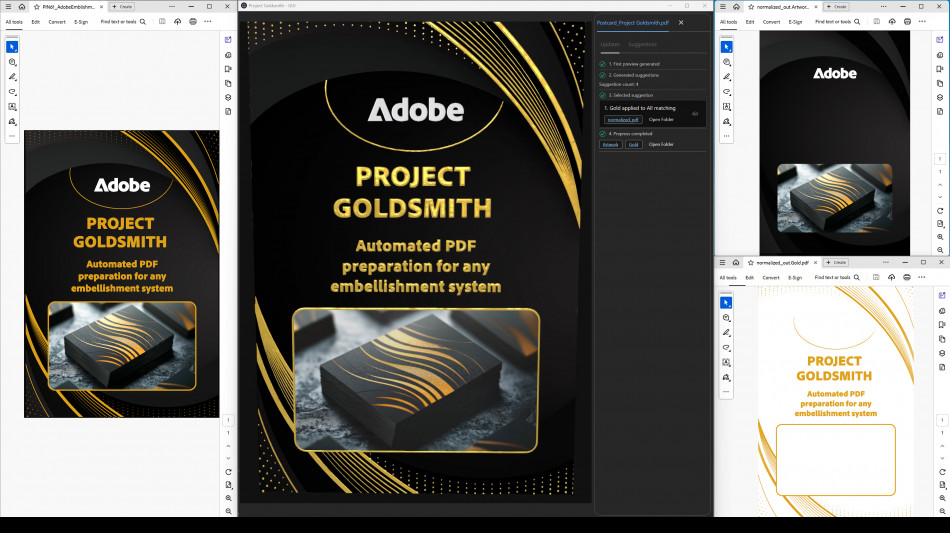
Task: Expand the three-dots toolbar menu in the normalized_out.Artwork window
Action: 922,21
